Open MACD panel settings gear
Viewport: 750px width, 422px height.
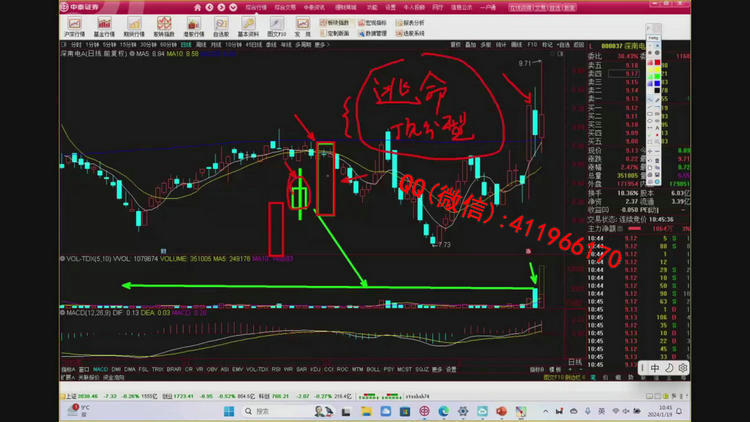point(62,313)
